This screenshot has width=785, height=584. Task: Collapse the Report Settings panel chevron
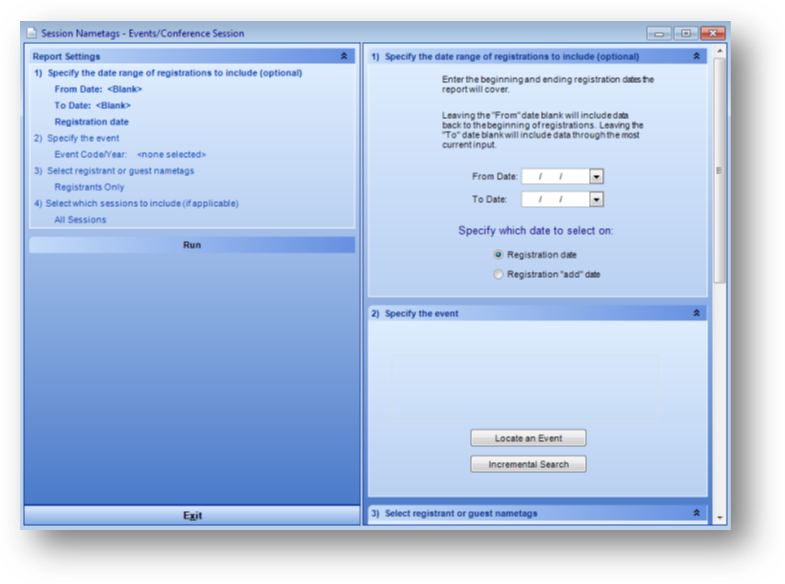click(345, 57)
